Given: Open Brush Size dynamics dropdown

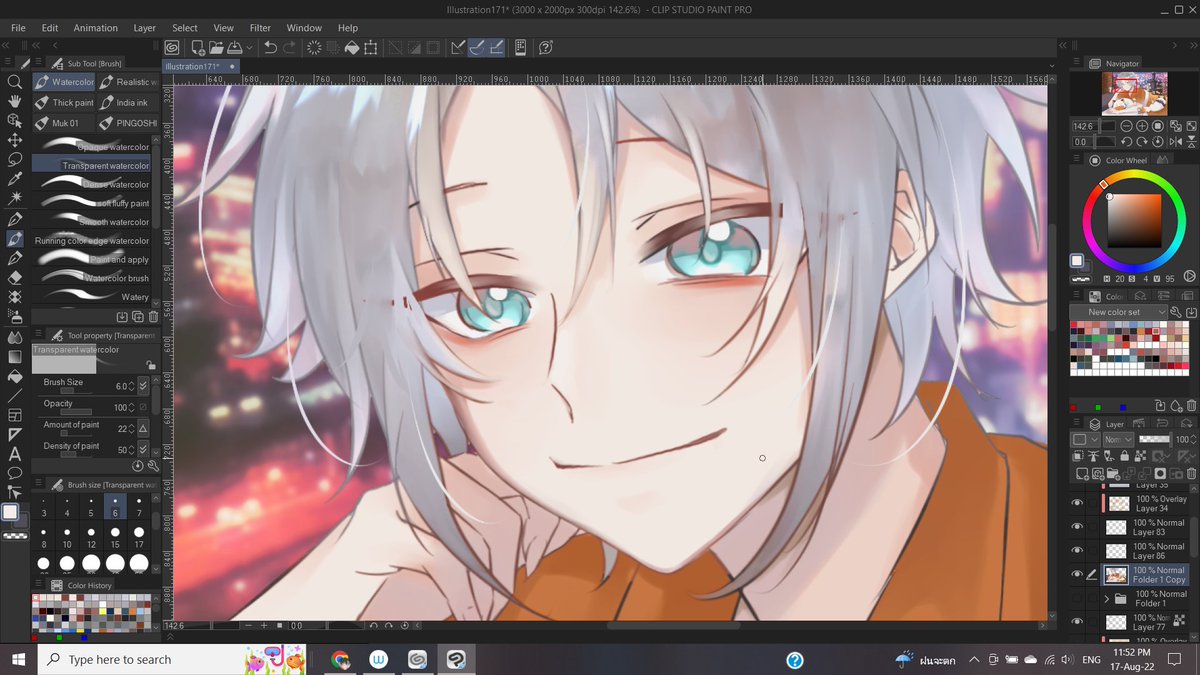Looking at the screenshot, I should coord(143,386).
